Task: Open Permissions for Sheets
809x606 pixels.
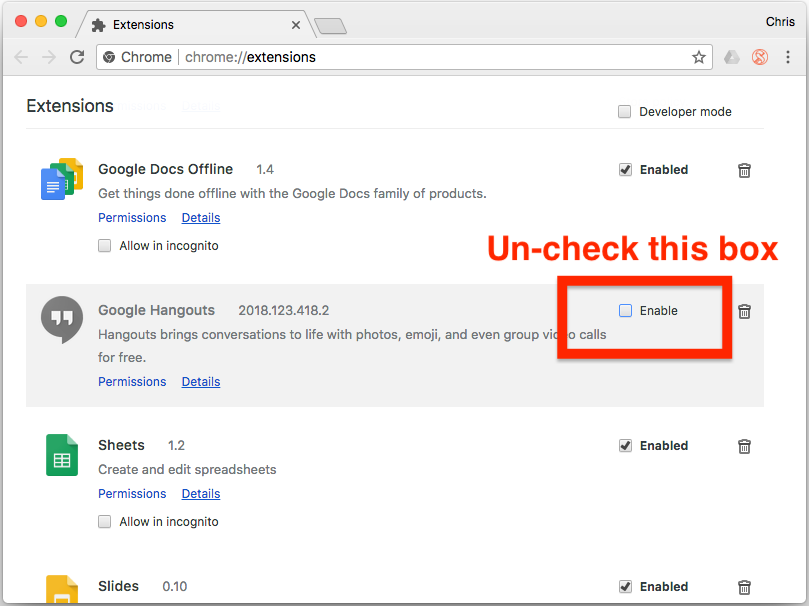Action: point(132,494)
